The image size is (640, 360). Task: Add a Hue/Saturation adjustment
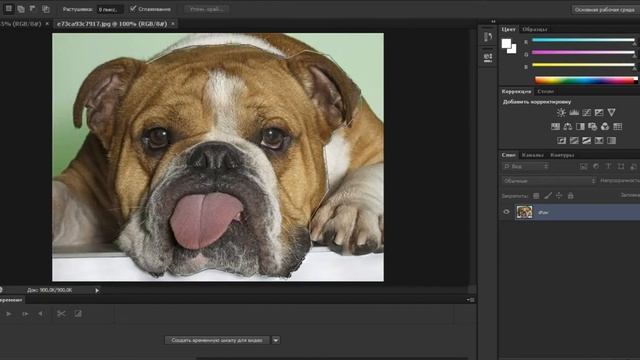[555, 127]
